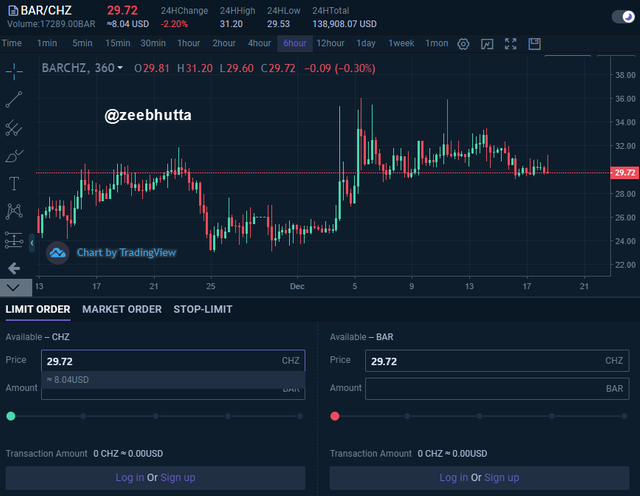Click Log in on buy panel
This screenshot has width=640, height=496.
pyautogui.click(x=130, y=477)
